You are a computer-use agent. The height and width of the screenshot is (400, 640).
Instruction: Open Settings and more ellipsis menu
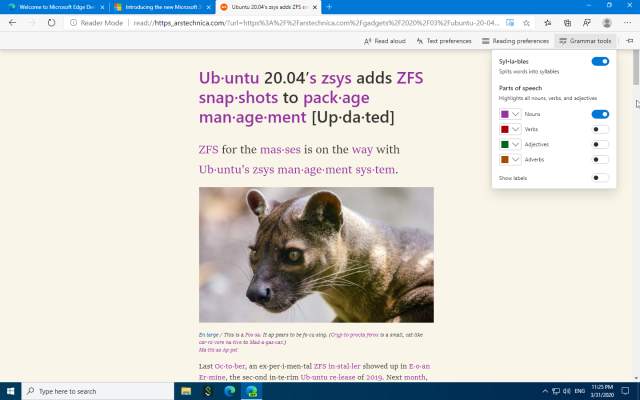(626, 22)
